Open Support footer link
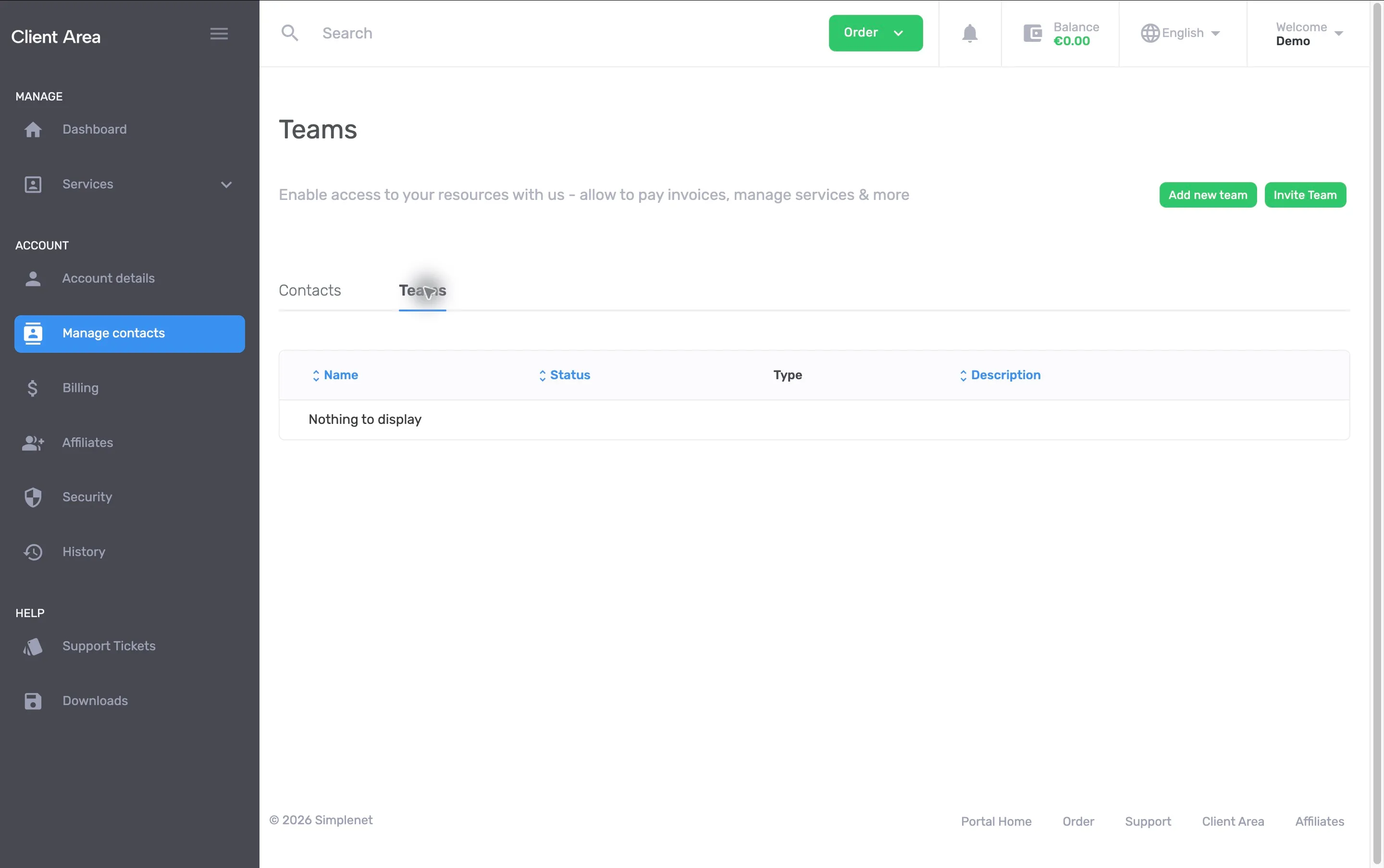This screenshot has width=1384, height=868. click(x=1148, y=821)
